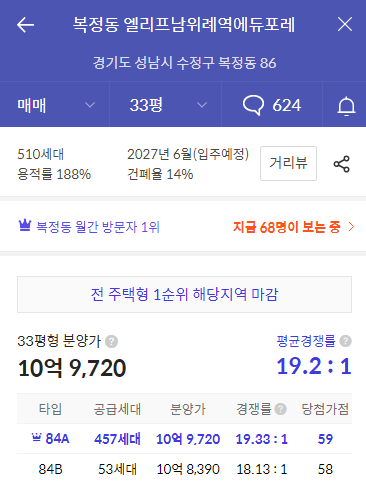366x491 pixels.
Task: Click the 용적률 188% text
Action: click(x=54, y=174)
